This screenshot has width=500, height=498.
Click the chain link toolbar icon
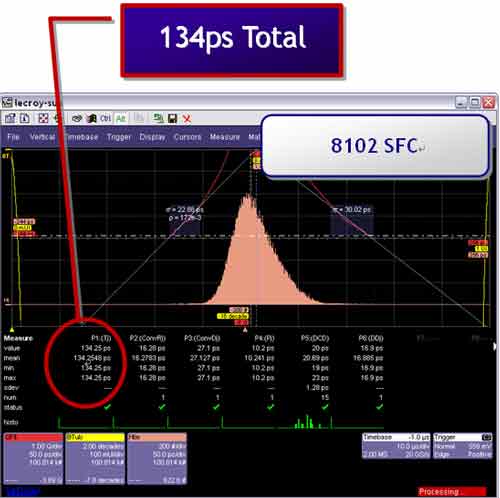[77, 118]
